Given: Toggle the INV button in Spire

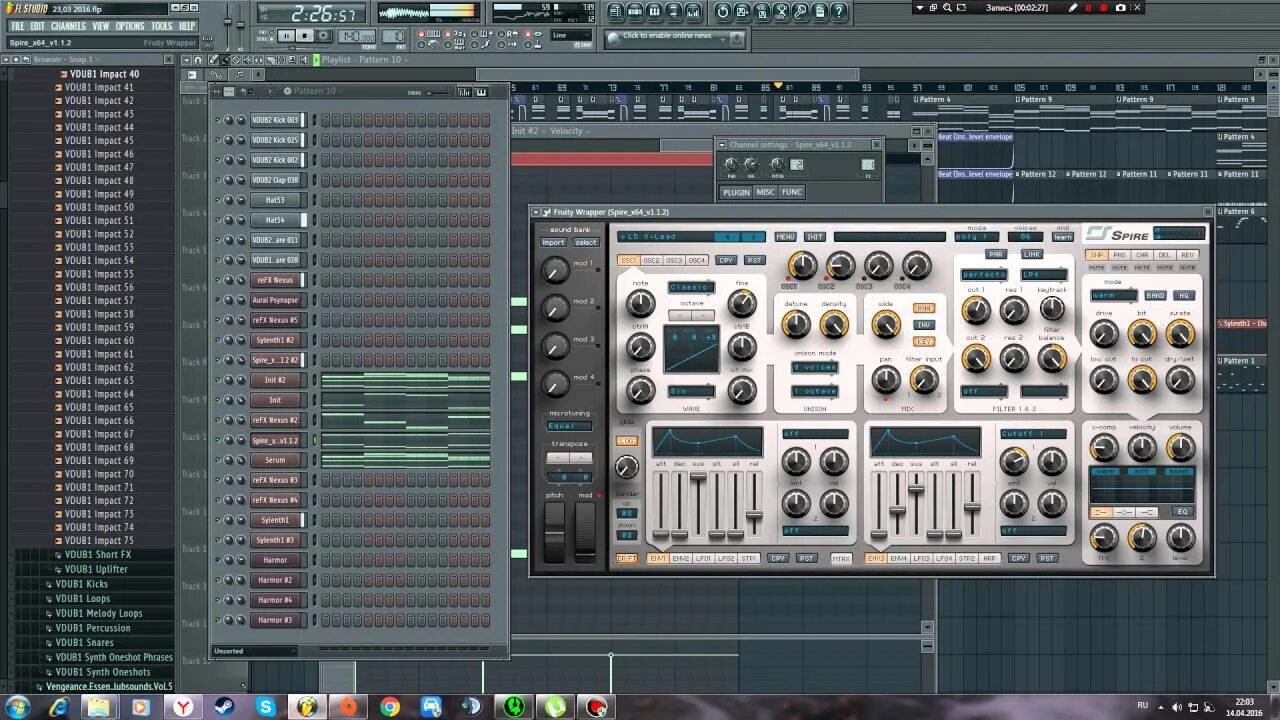Looking at the screenshot, I should pyautogui.click(x=924, y=325).
